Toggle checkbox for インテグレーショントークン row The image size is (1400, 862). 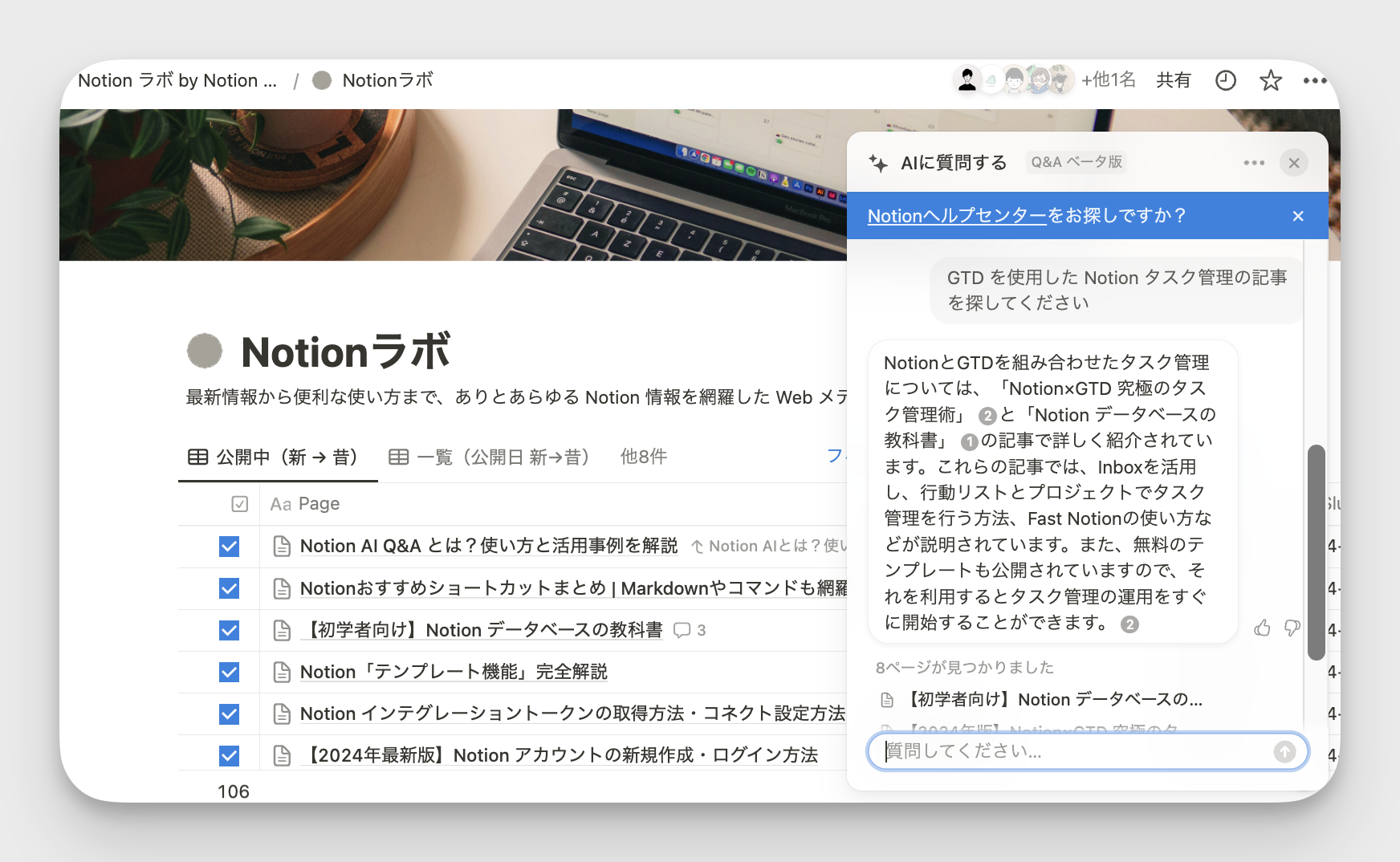pyautogui.click(x=229, y=714)
